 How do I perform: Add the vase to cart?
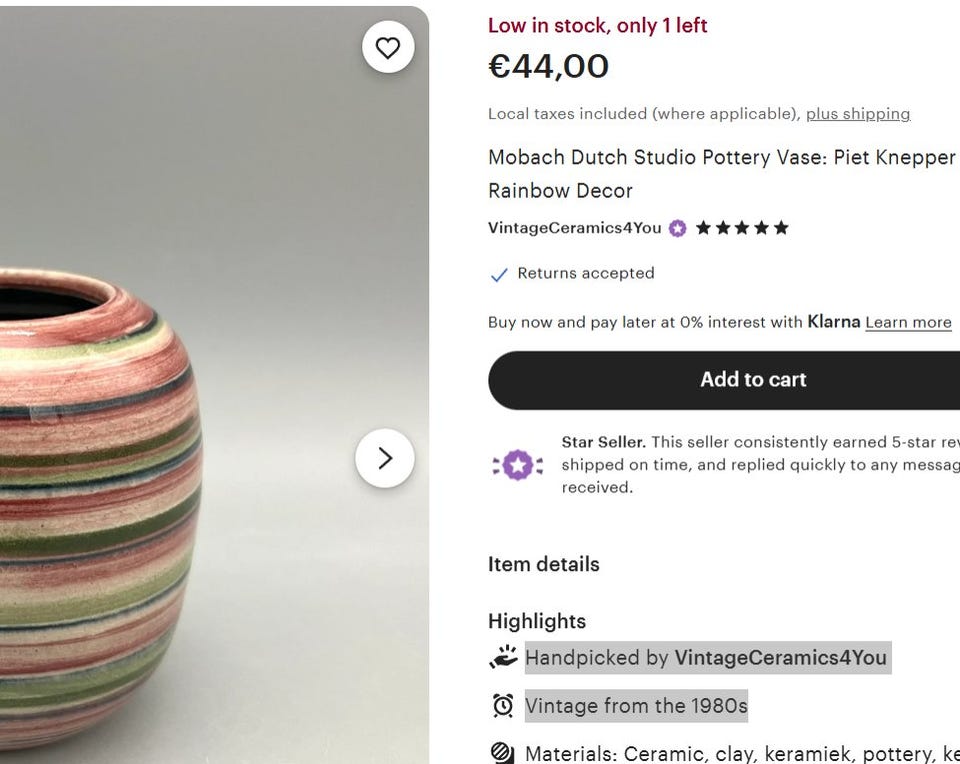coord(752,380)
